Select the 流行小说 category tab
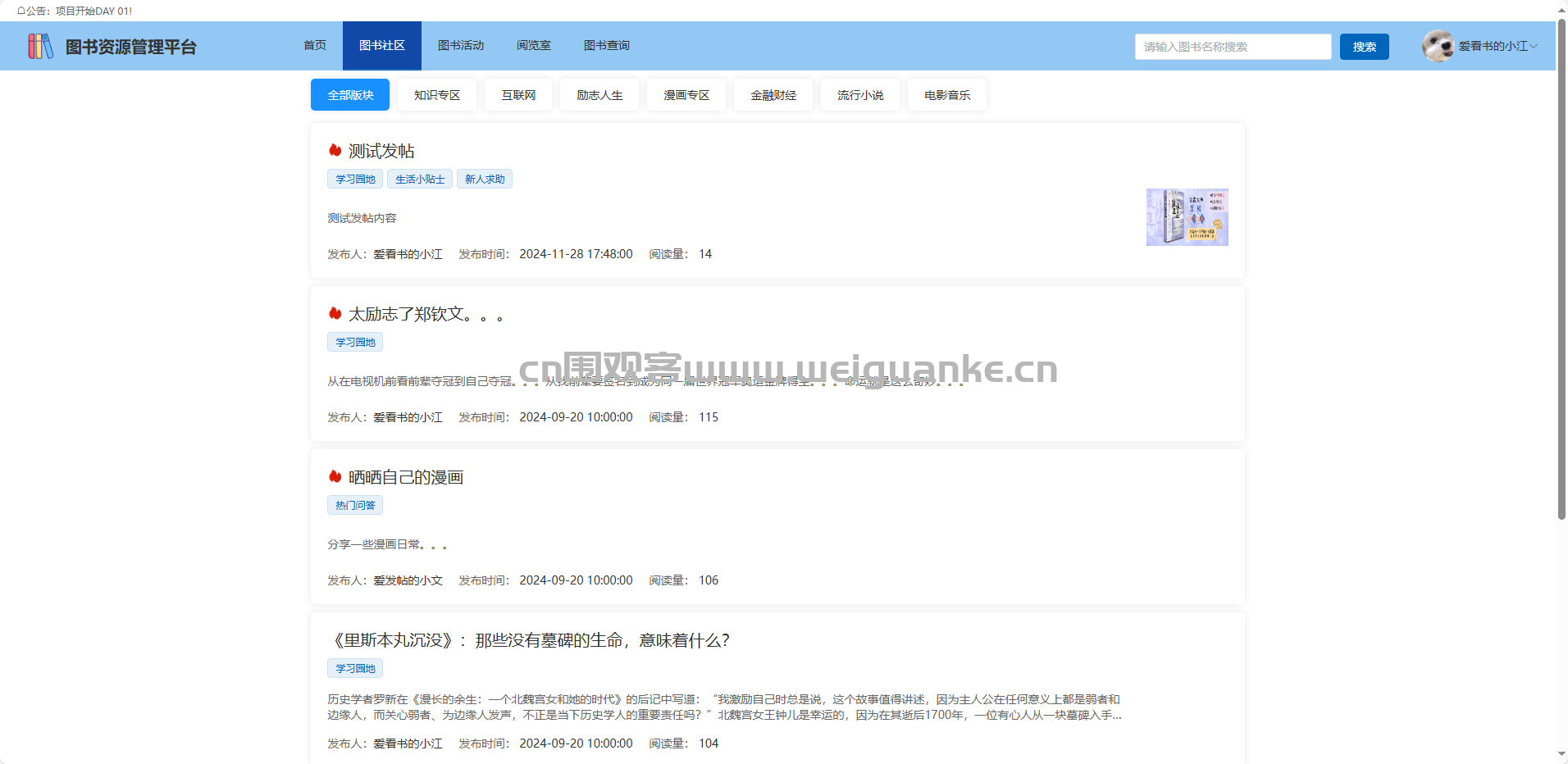This screenshot has width=1568, height=764. click(x=860, y=95)
